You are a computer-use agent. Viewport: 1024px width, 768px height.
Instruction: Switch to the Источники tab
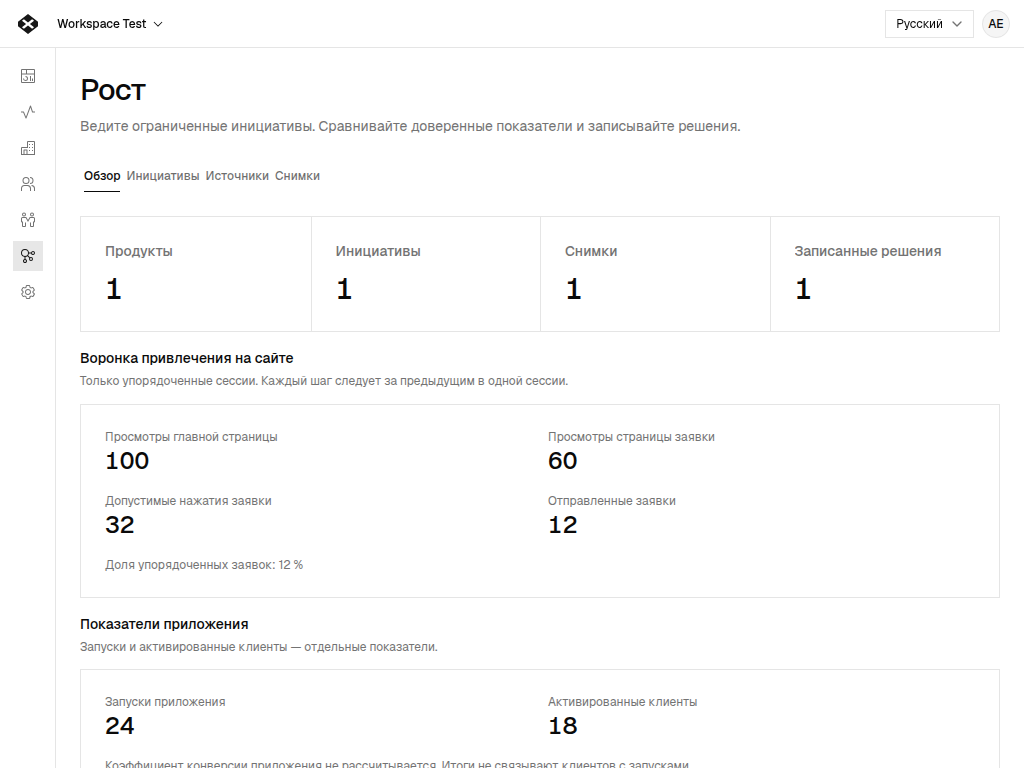pos(237,176)
